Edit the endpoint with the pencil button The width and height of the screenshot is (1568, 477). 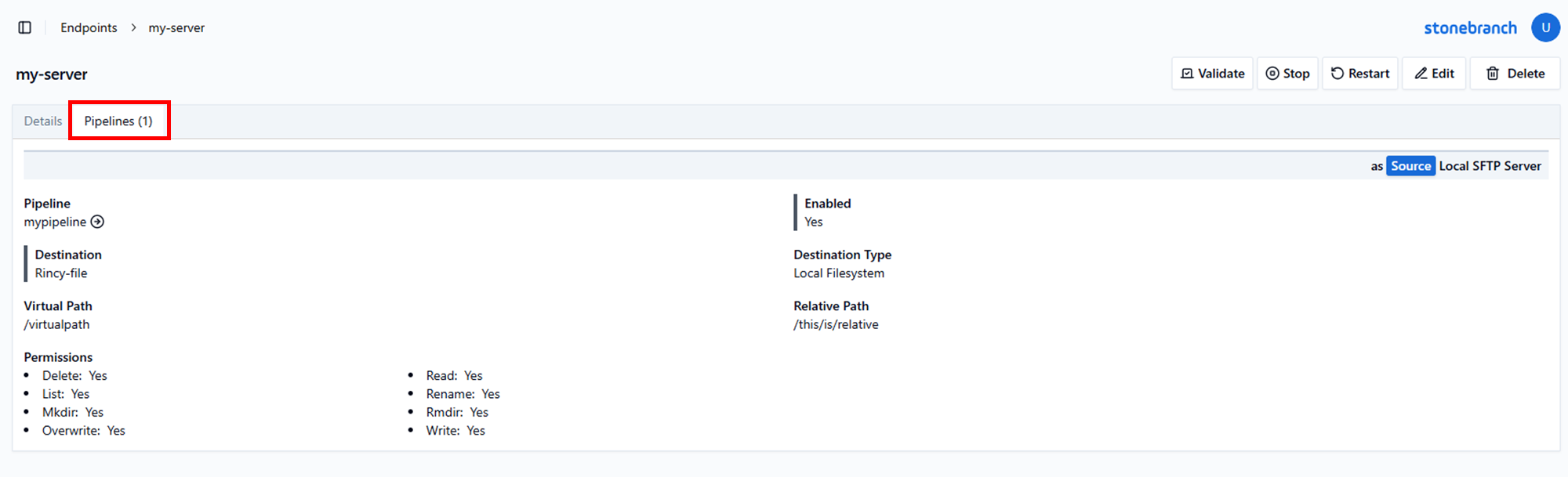(x=1433, y=74)
